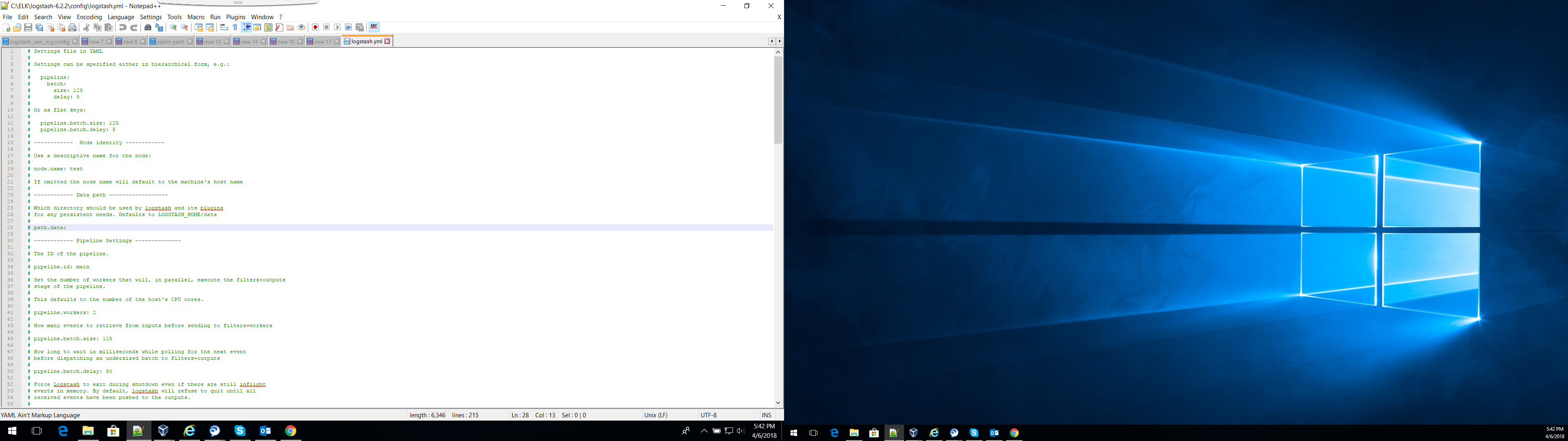The height and width of the screenshot is (441, 1568).
Task: Toggle the ABC spell check button
Action: click(x=374, y=27)
